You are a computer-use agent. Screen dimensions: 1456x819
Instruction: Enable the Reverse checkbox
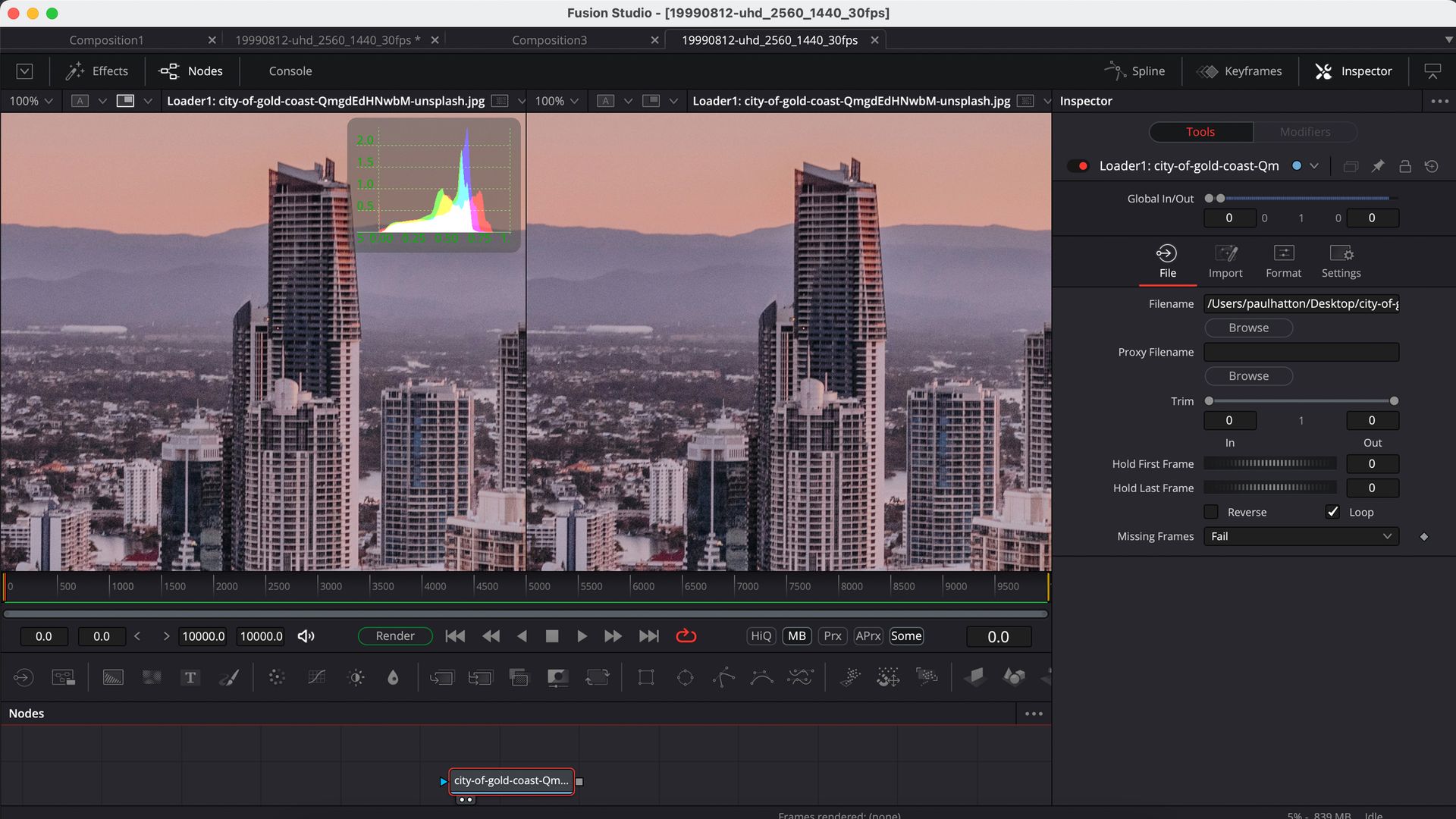click(1210, 512)
